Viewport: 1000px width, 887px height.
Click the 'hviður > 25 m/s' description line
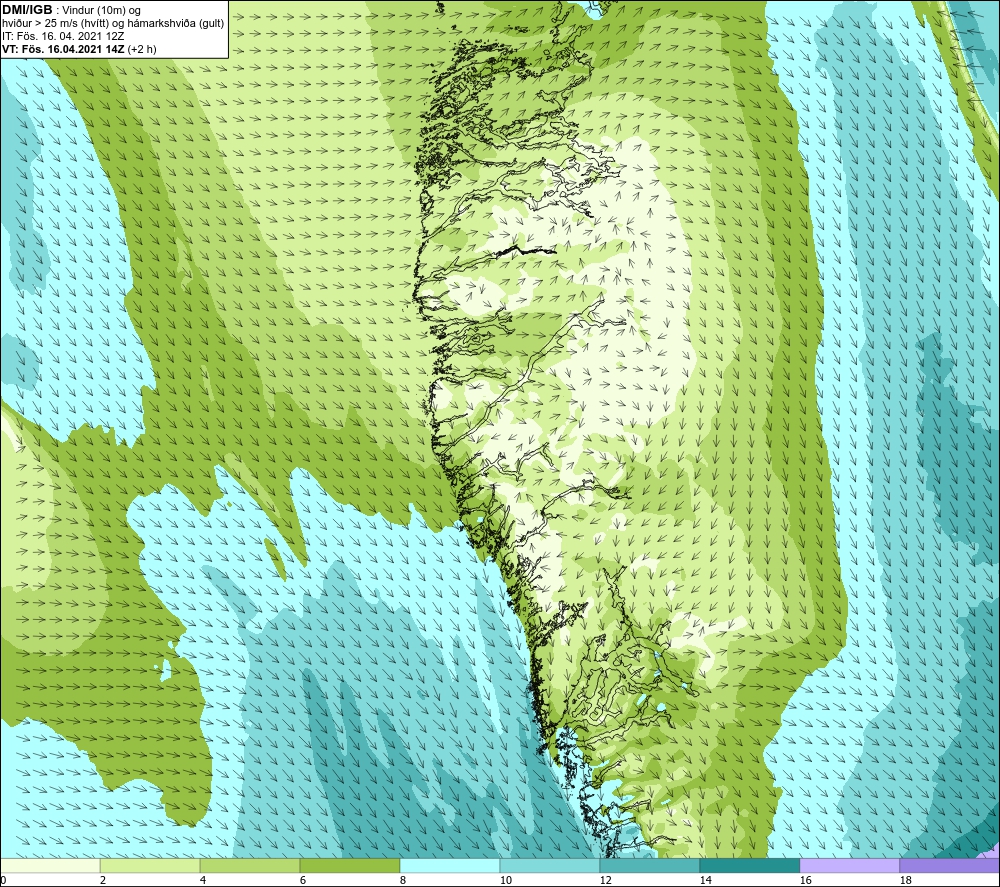tap(112, 24)
